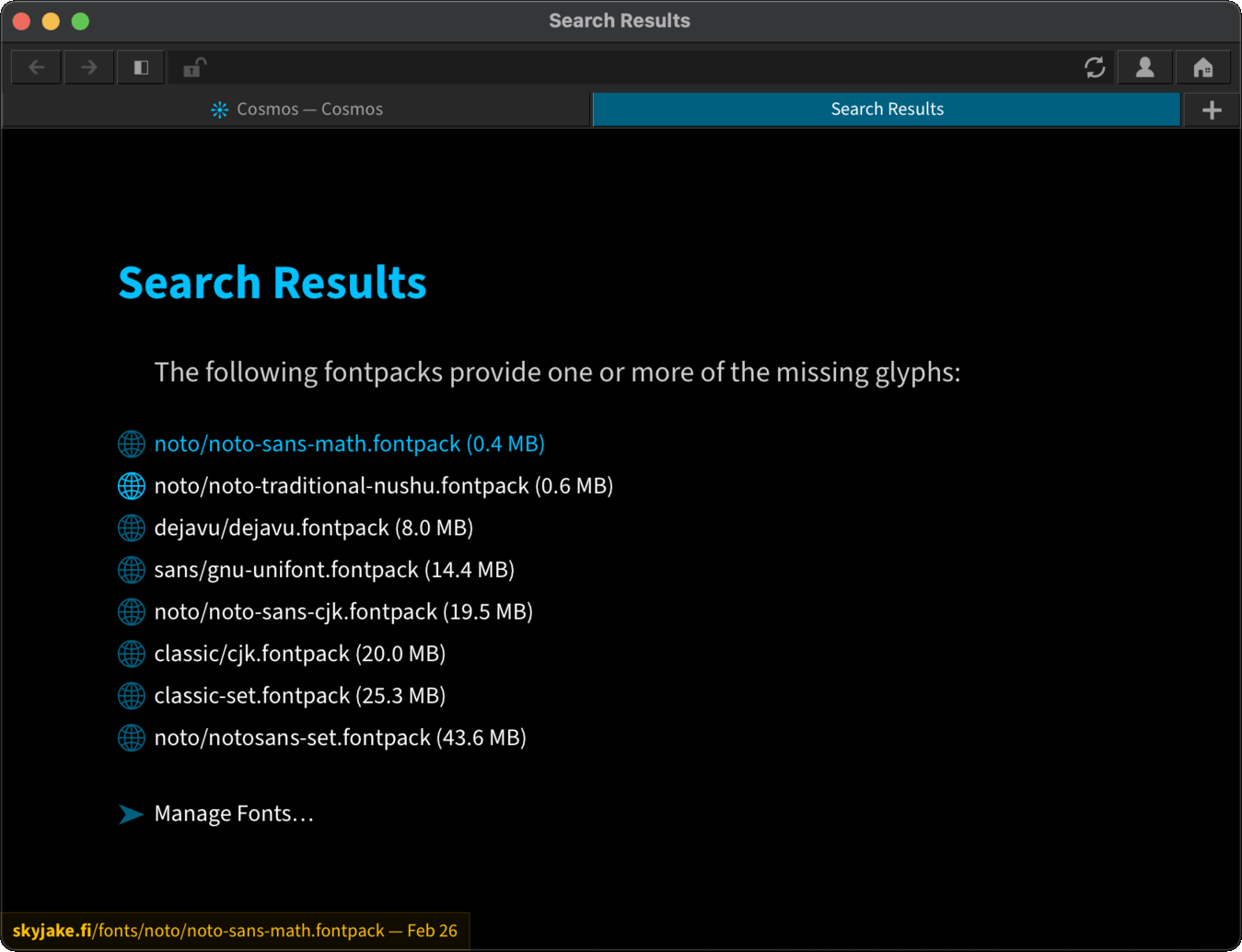The height and width of the screenshot is (952, 1242).
Task: Close the window with the red button
Action: coord(21,21)
